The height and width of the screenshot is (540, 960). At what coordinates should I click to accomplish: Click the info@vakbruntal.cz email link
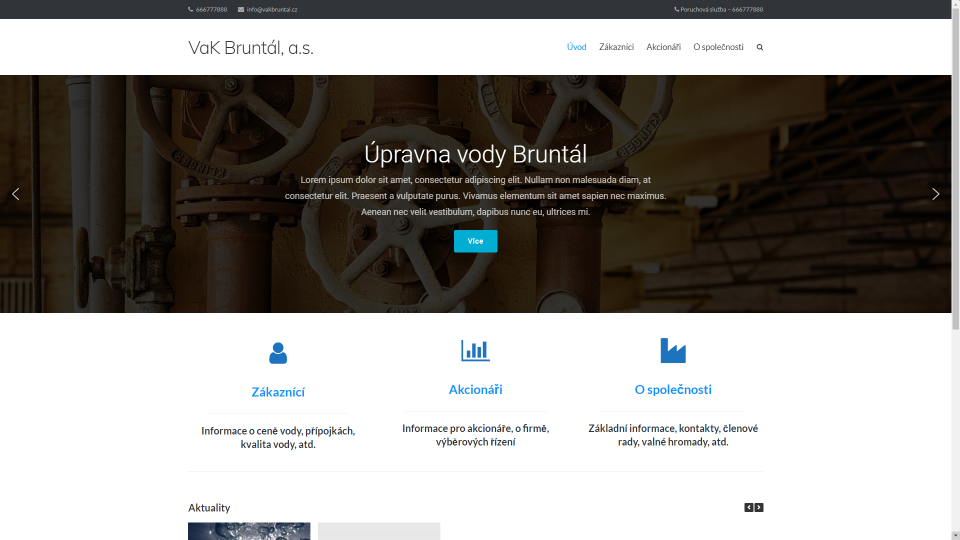pyautogui.click(x=272, y=9)
